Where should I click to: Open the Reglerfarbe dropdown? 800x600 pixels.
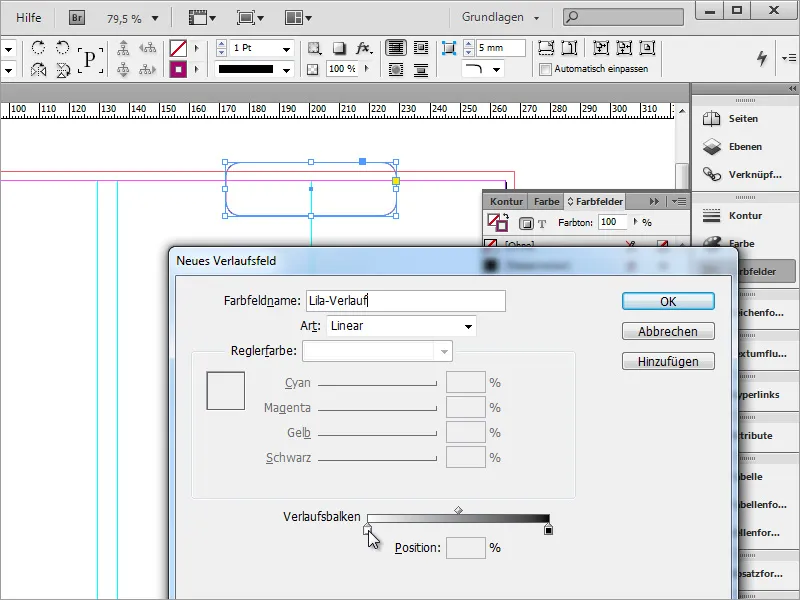click(x=378, y=351)
